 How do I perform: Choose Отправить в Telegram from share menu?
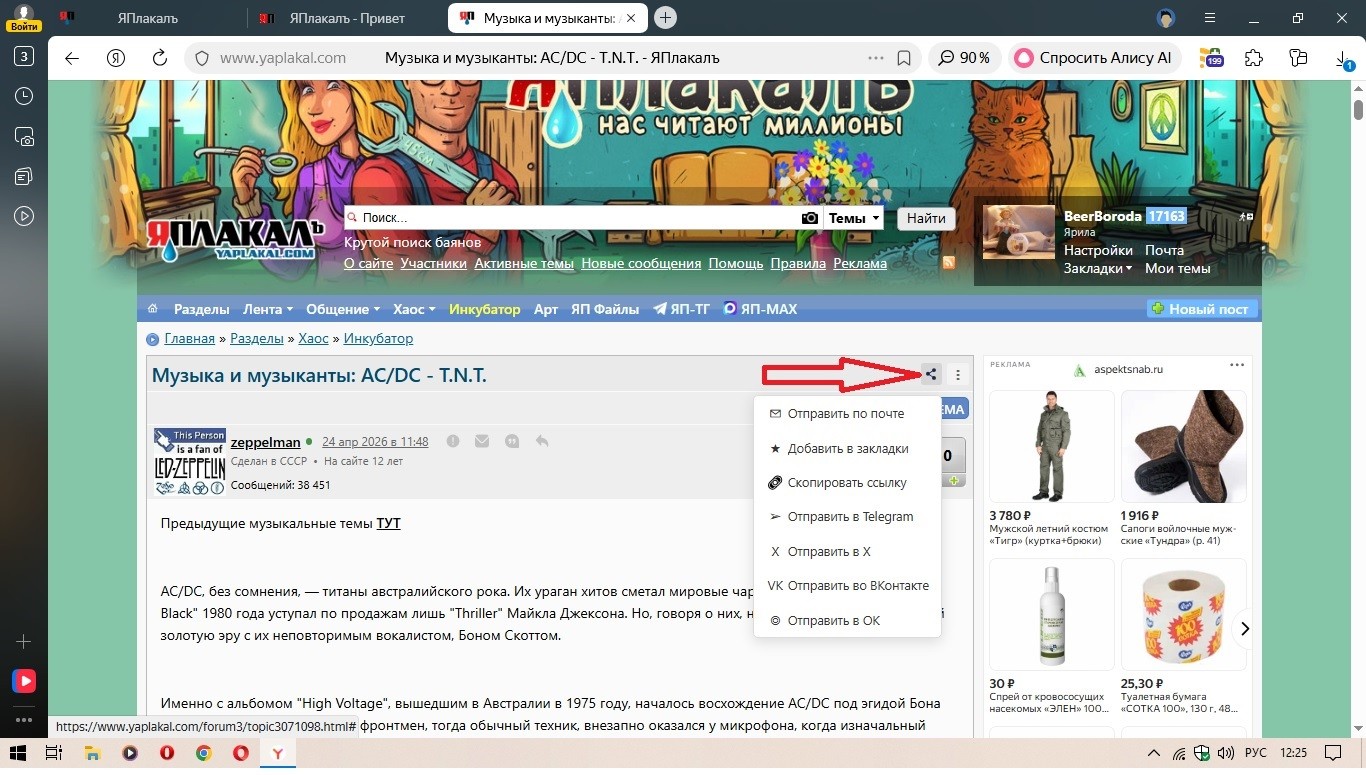850,517
